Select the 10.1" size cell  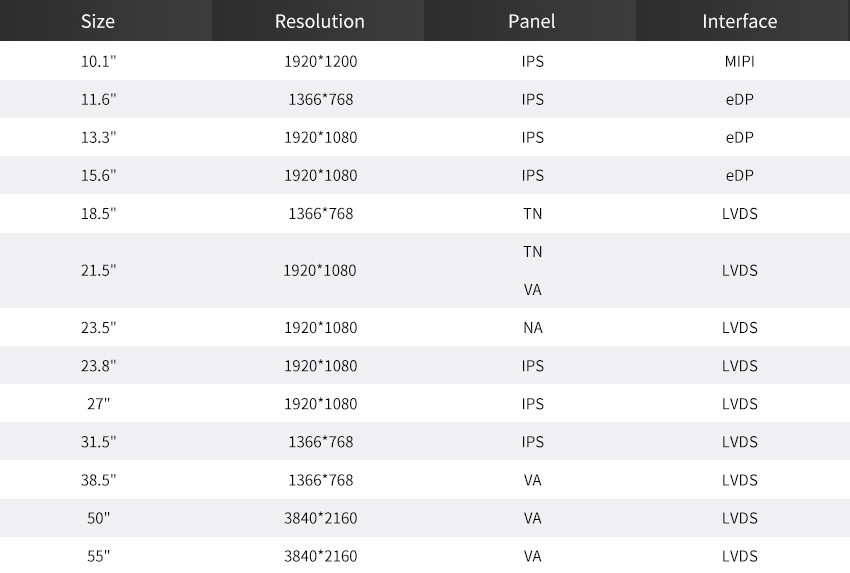(x=99, y=62)
